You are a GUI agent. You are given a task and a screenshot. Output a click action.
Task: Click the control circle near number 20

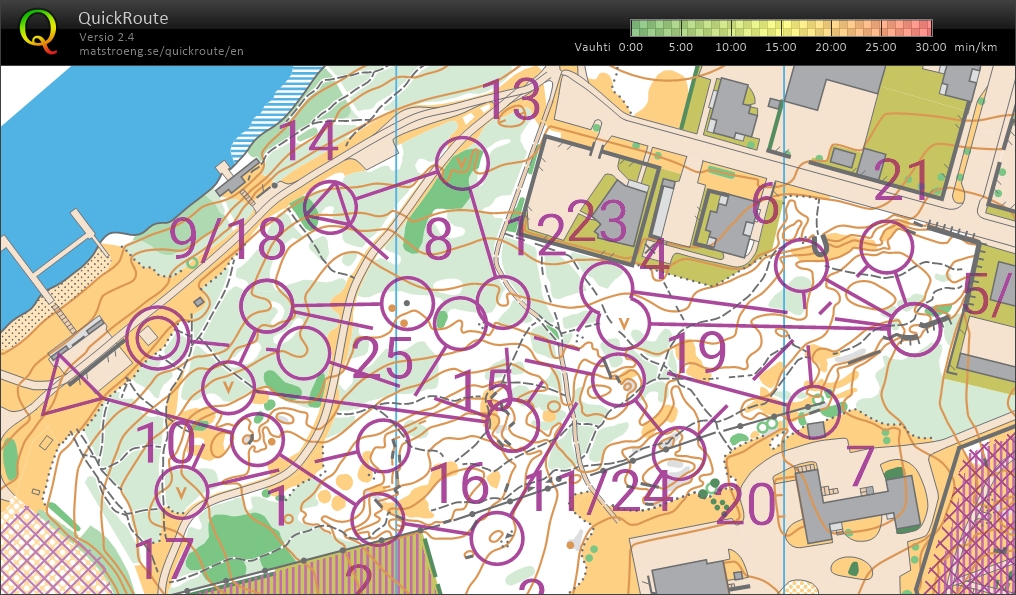tap(678, 453)
